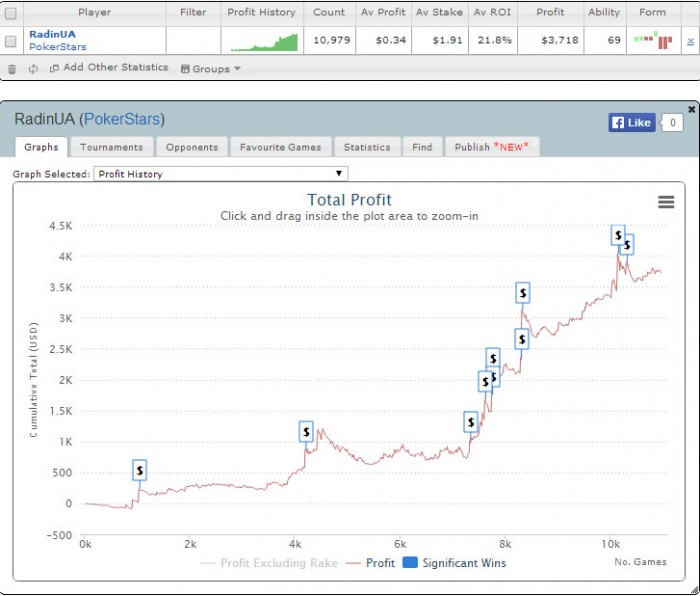The width and height of the screenshot is (700, 596).
Task: Toggle the Profit legend series
Action: [371, 563]
